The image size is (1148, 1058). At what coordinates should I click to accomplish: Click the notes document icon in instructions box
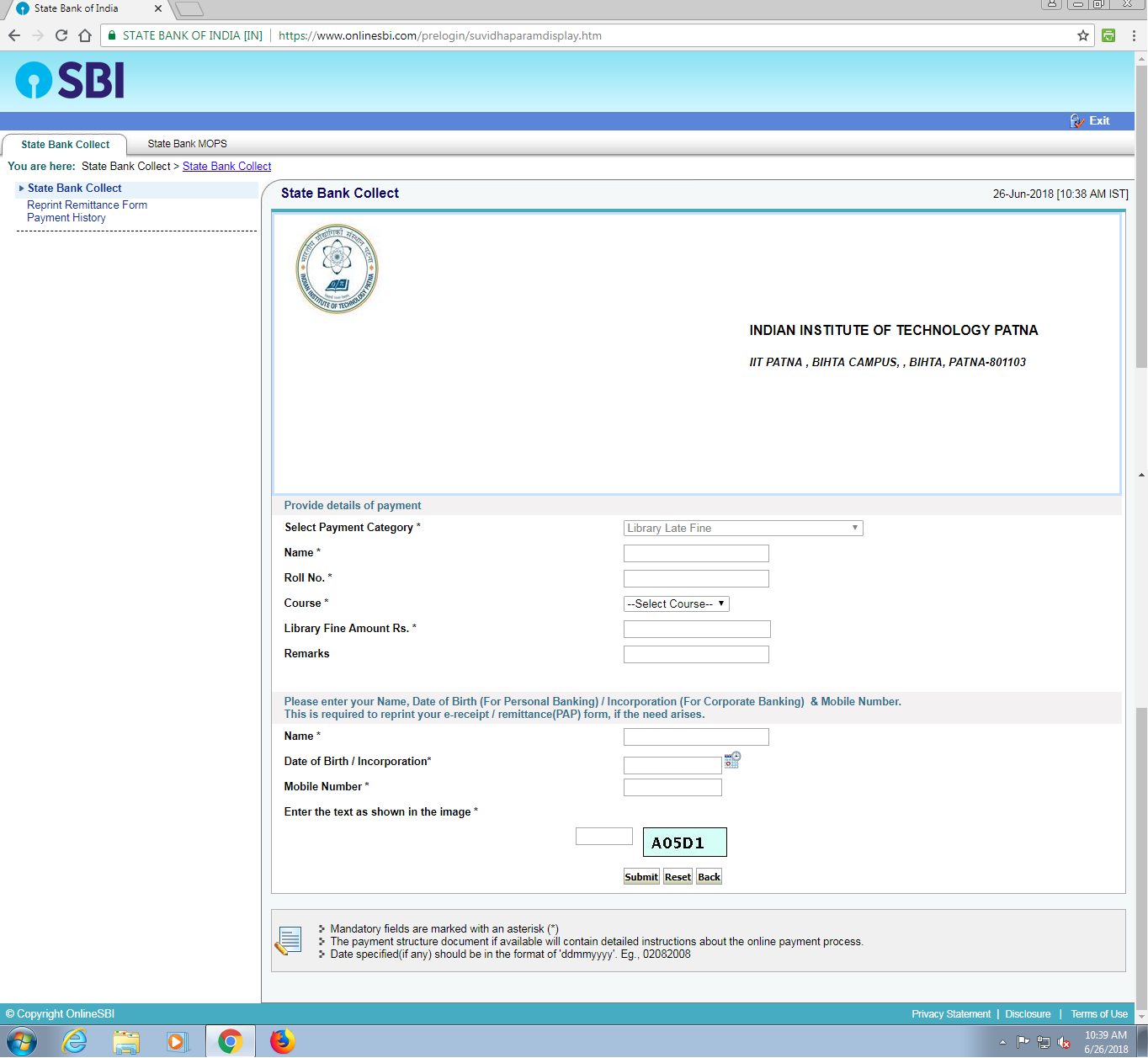click(288, 941)
